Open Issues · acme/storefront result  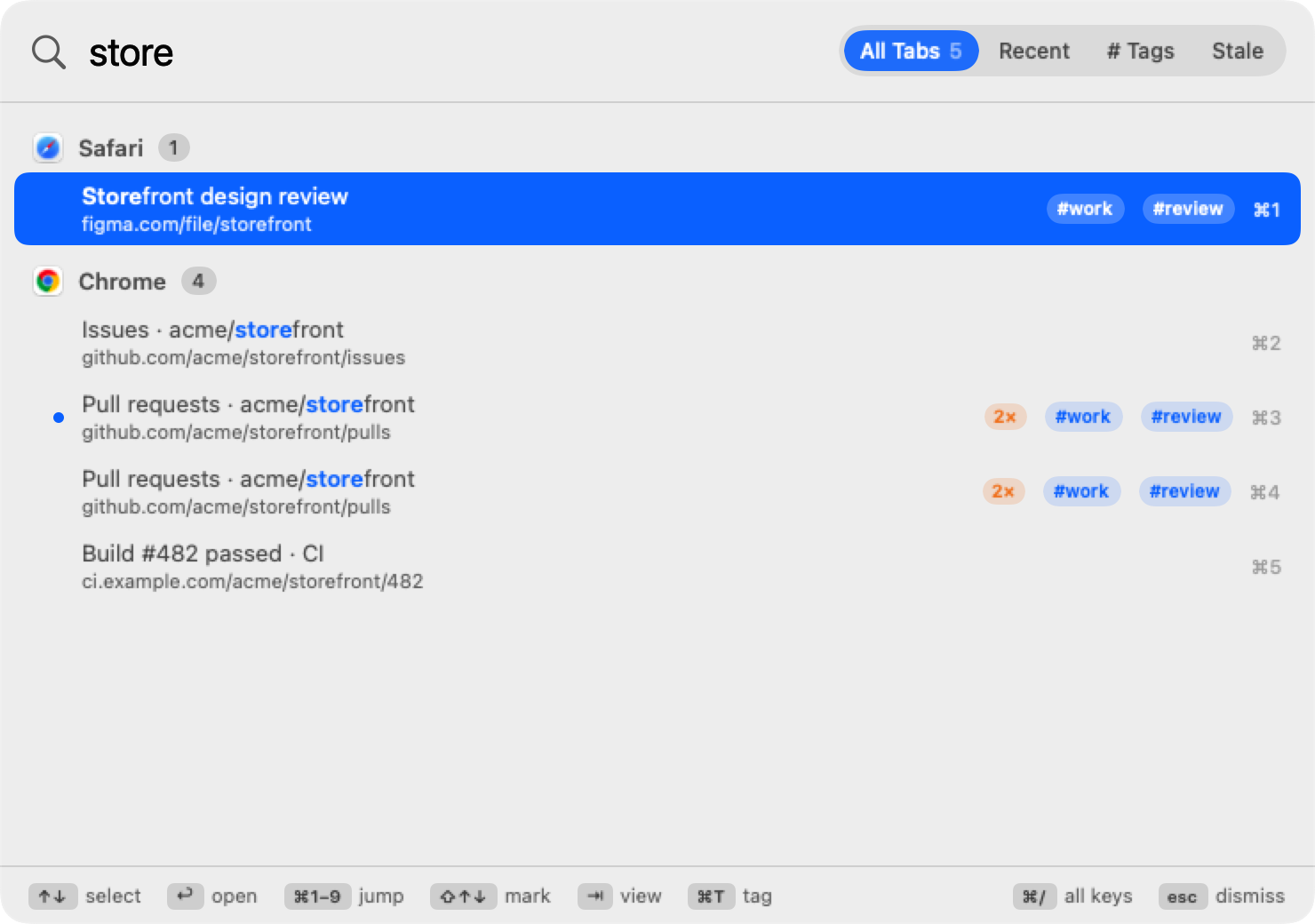[657, 343]
